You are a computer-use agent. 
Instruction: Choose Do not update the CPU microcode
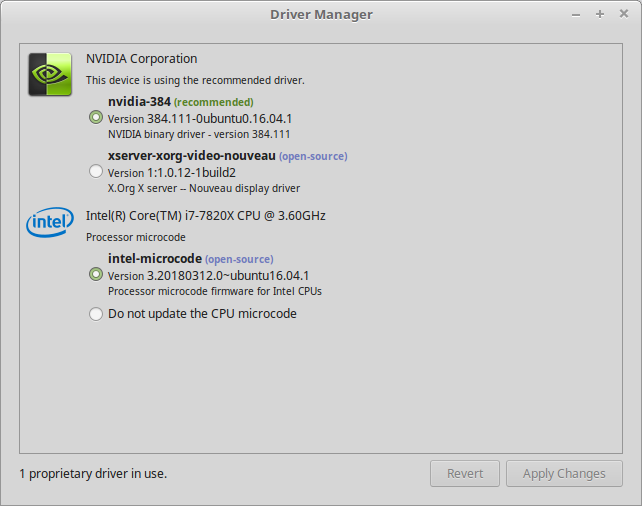coord(96,314)
